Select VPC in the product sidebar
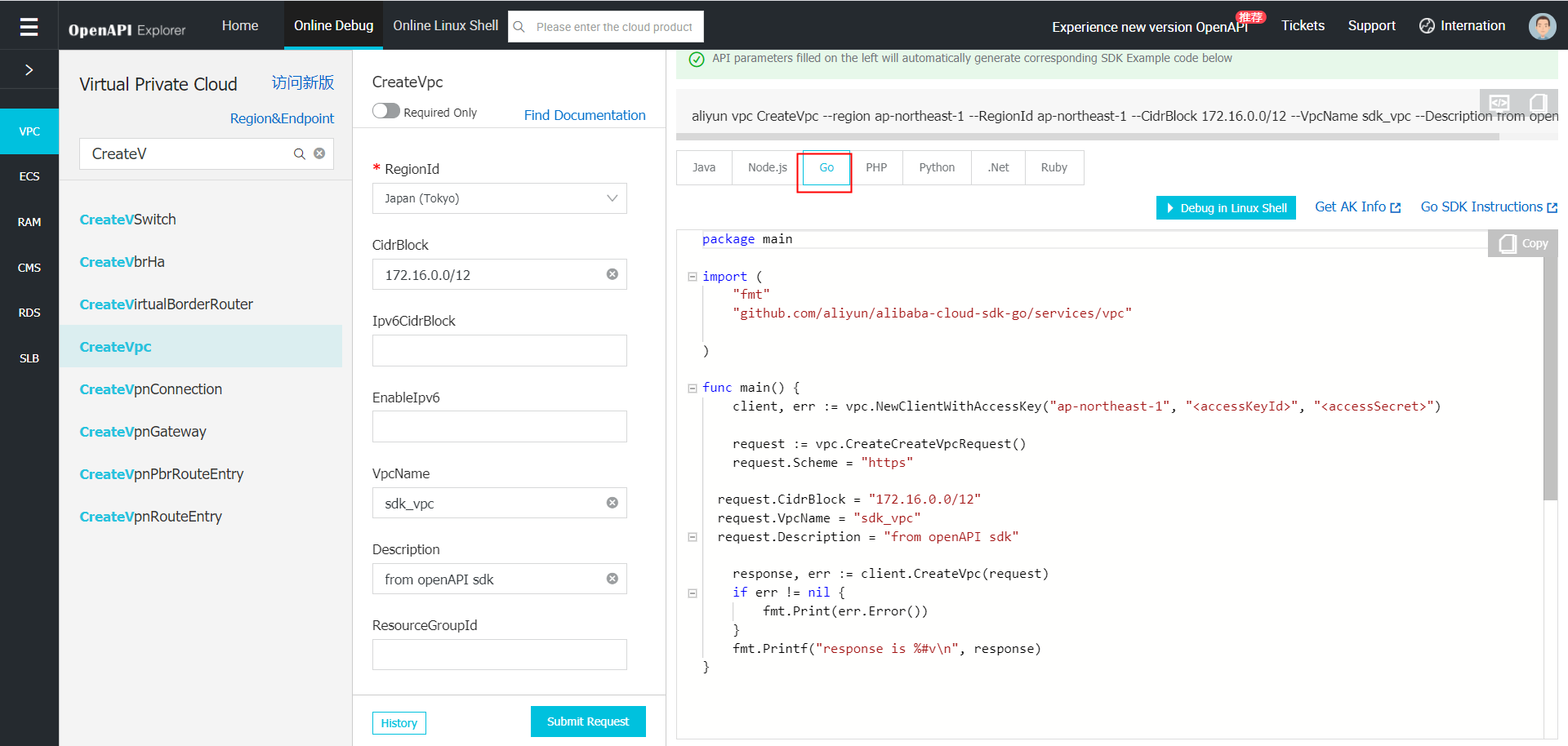 (x=29, y=131)
